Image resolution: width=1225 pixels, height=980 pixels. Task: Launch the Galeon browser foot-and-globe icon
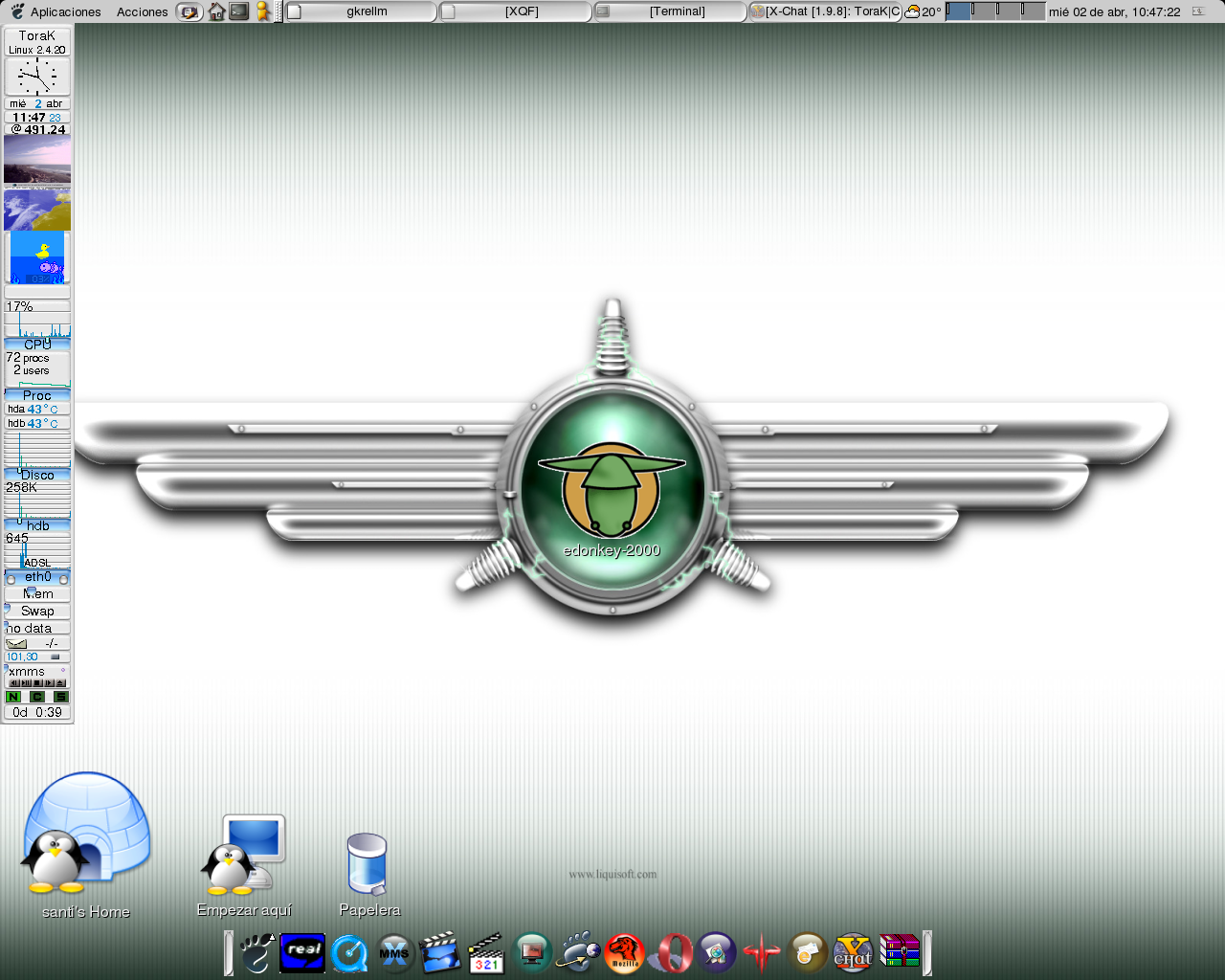579,953
